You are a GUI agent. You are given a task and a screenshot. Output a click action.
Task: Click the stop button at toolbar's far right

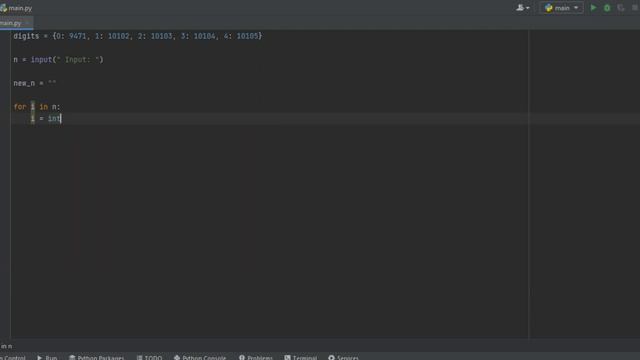[635, 8]
